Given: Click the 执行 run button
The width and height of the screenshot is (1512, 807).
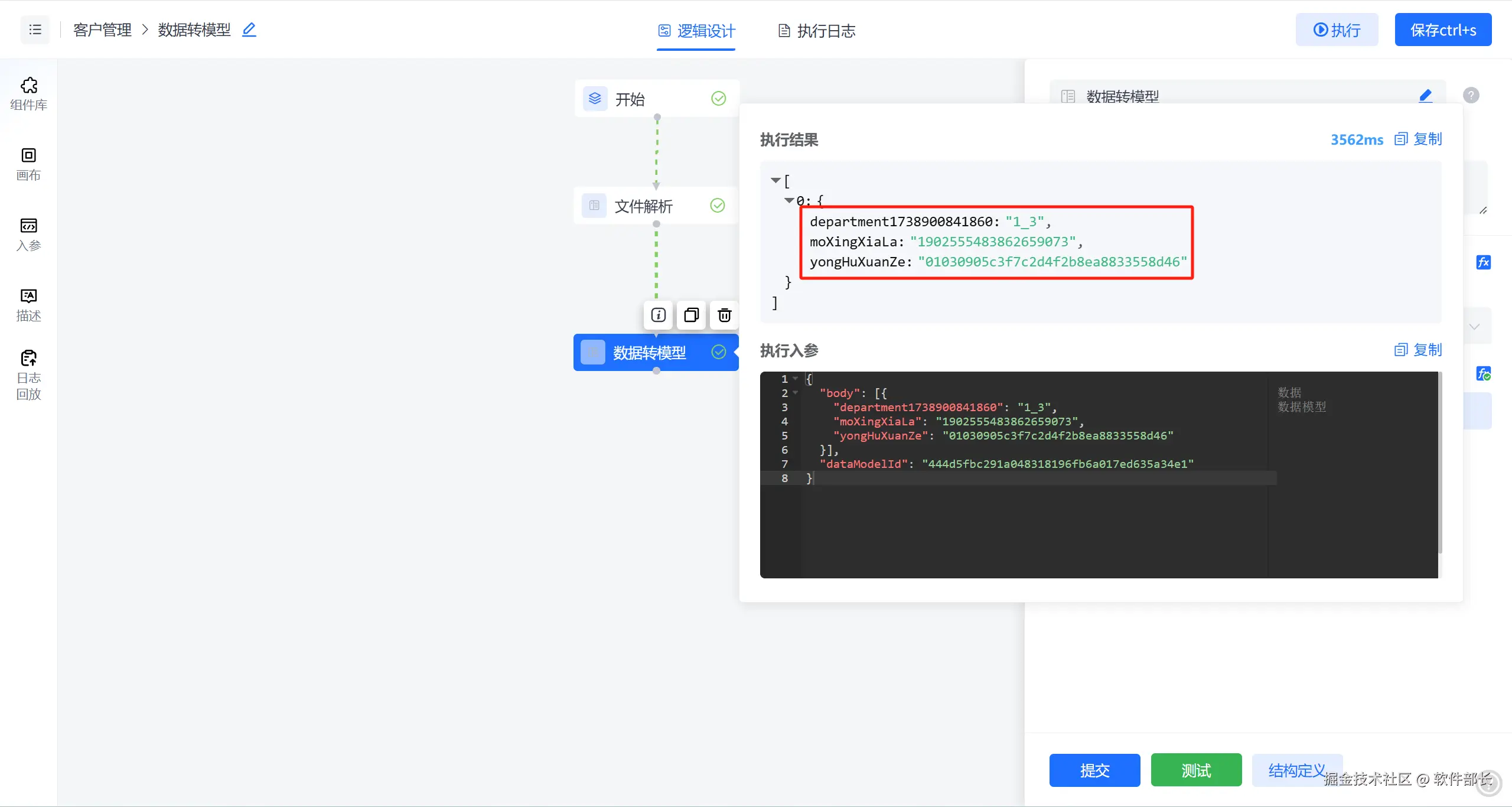Looking at the screenshot, I should (1337, 30).
